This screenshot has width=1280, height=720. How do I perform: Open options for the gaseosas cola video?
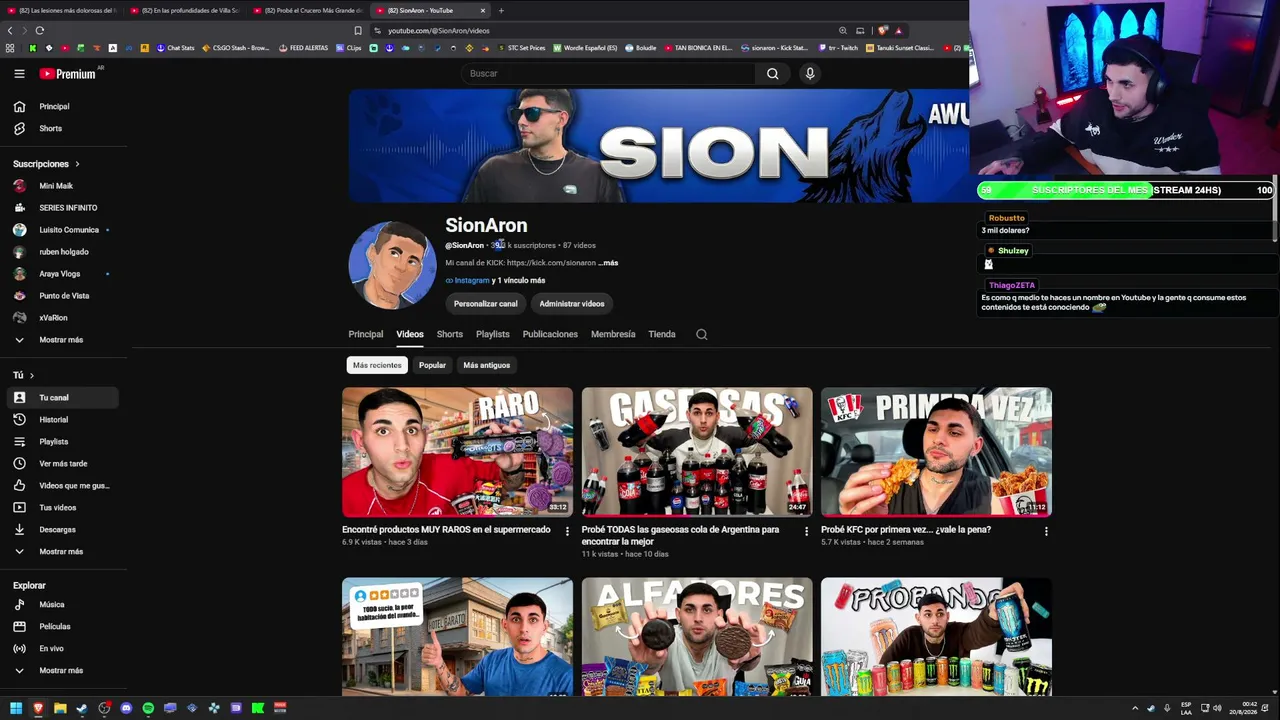(x=806, y=531)
